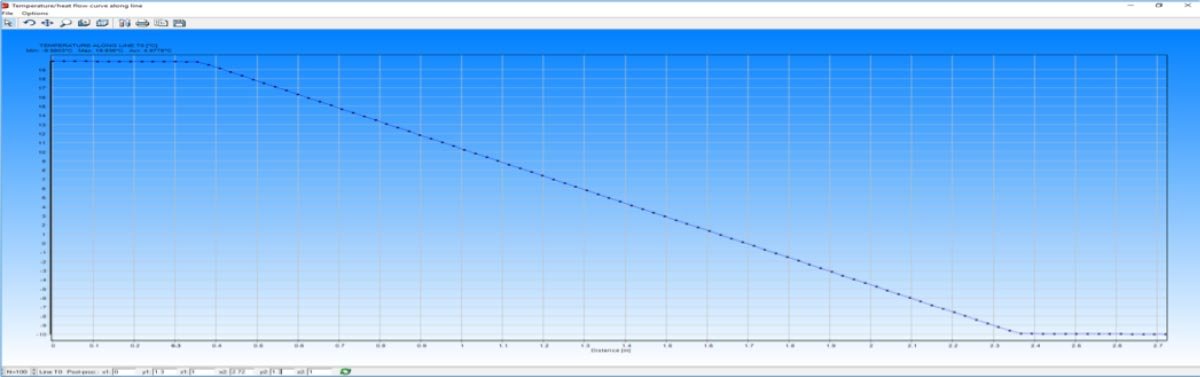Click the x-axis tick label "1"
1200x377 pixels.
click(462, 345)
